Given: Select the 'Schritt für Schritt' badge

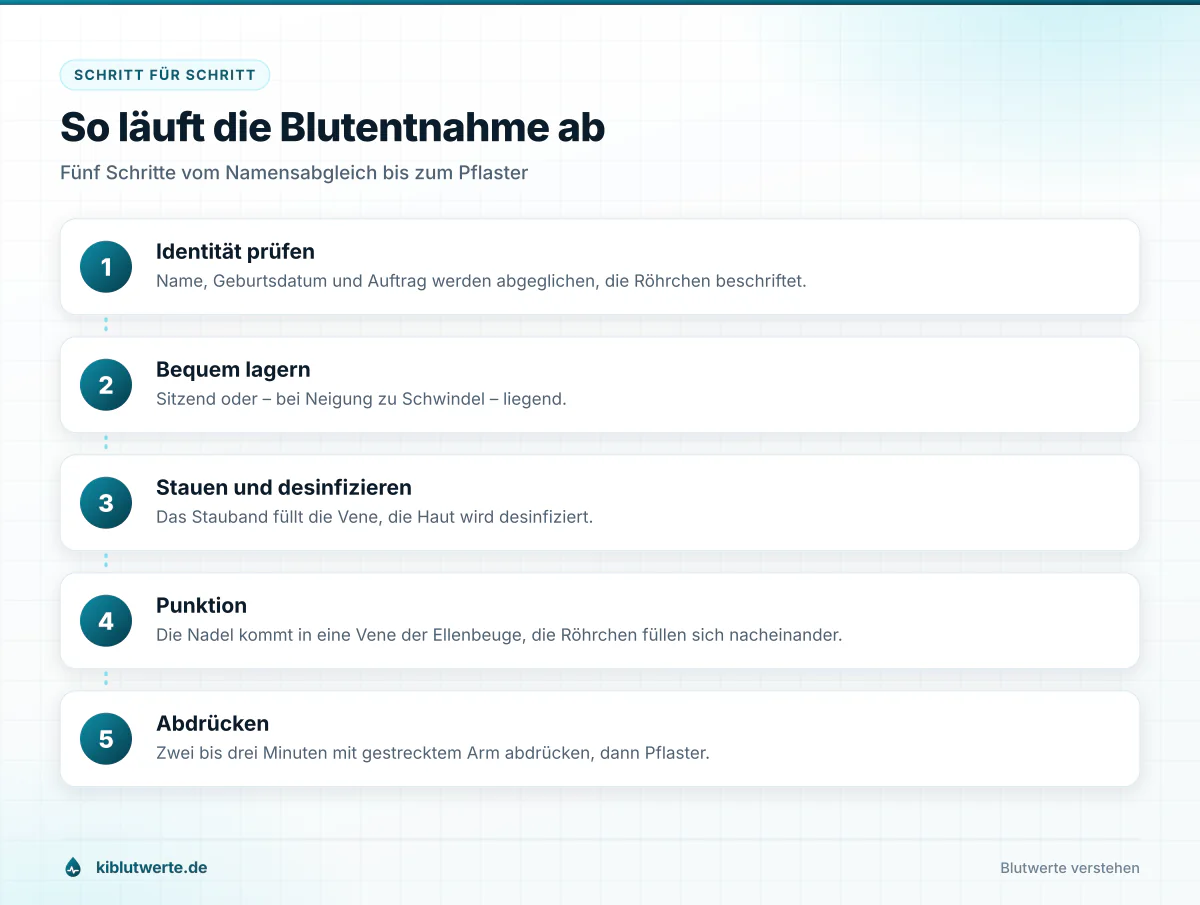Looking at the screenshot, I should point(165,75).
